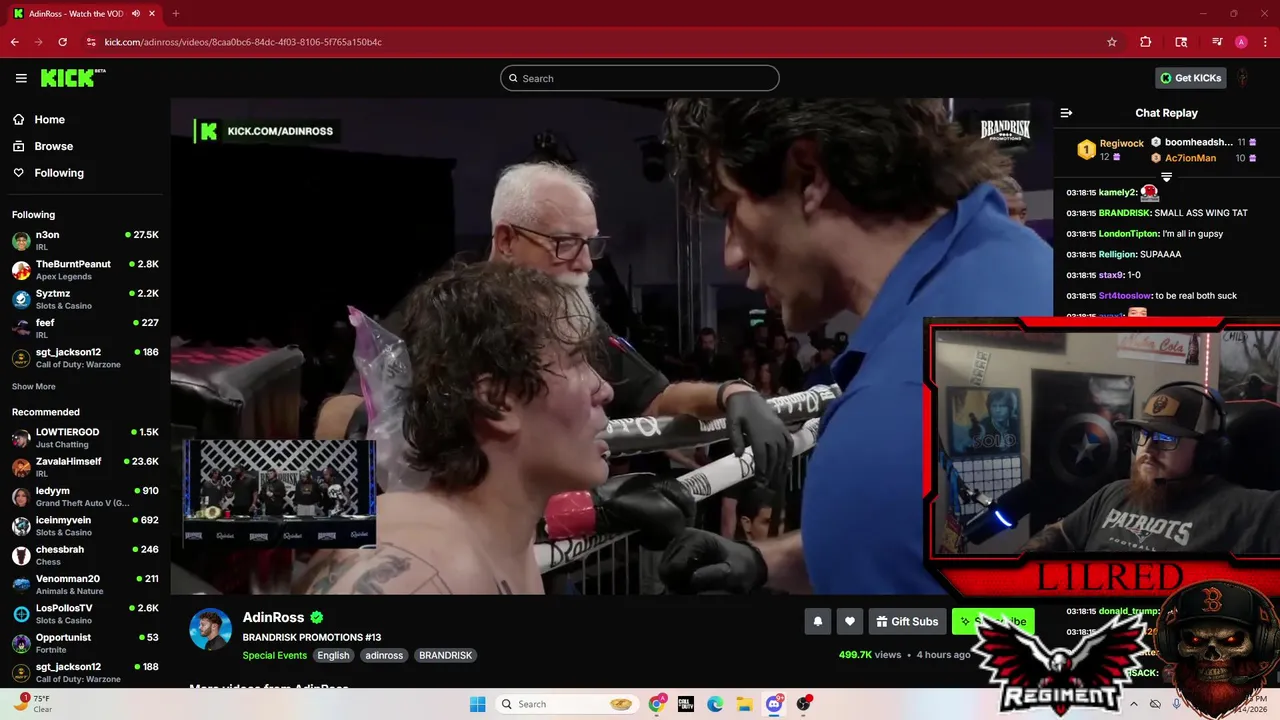View site information icon in address bar
1280x720 pixels.
[x=91, y=42]
